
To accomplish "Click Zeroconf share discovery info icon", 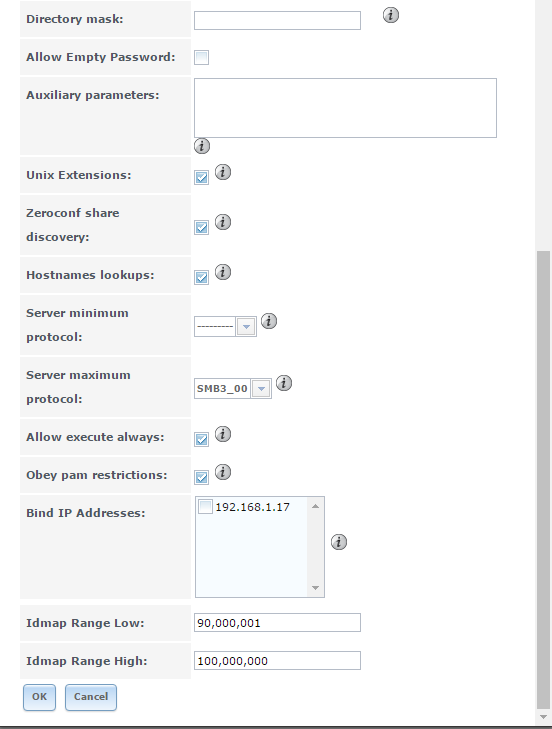I will (x=223, y=222).
